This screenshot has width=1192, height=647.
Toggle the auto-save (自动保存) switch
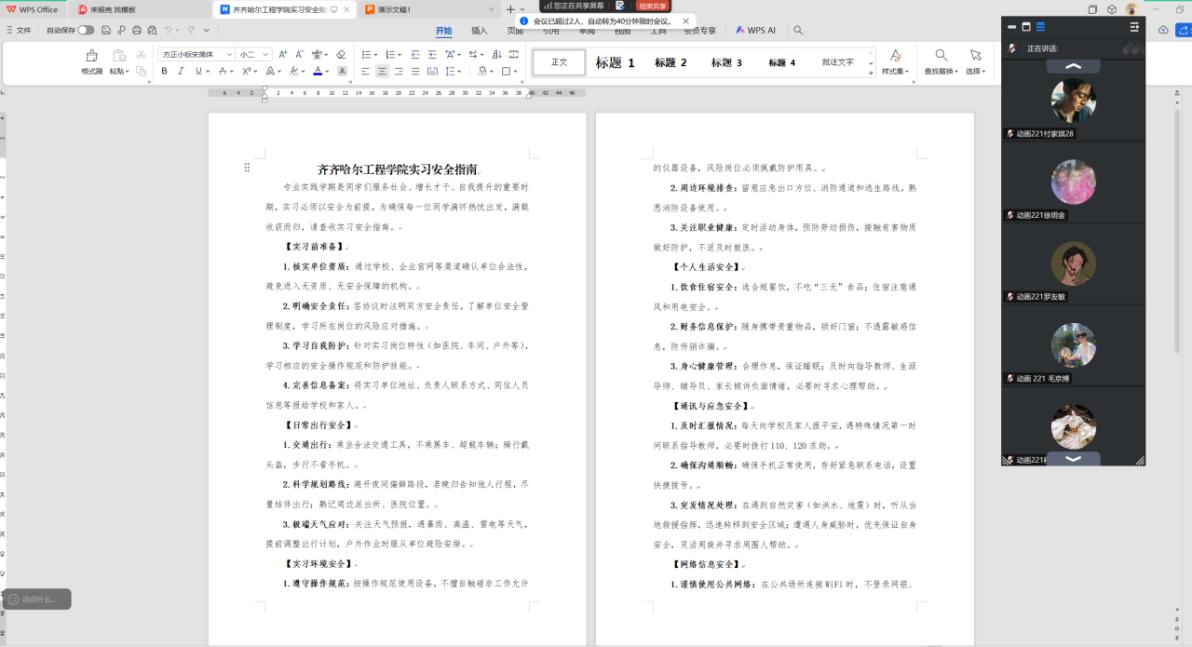[x=86, y=30]
